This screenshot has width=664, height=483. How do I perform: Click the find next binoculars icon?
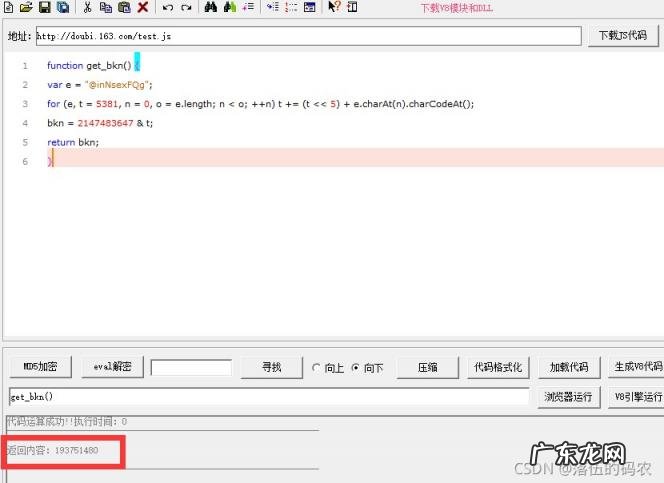(x=230, y=7)
